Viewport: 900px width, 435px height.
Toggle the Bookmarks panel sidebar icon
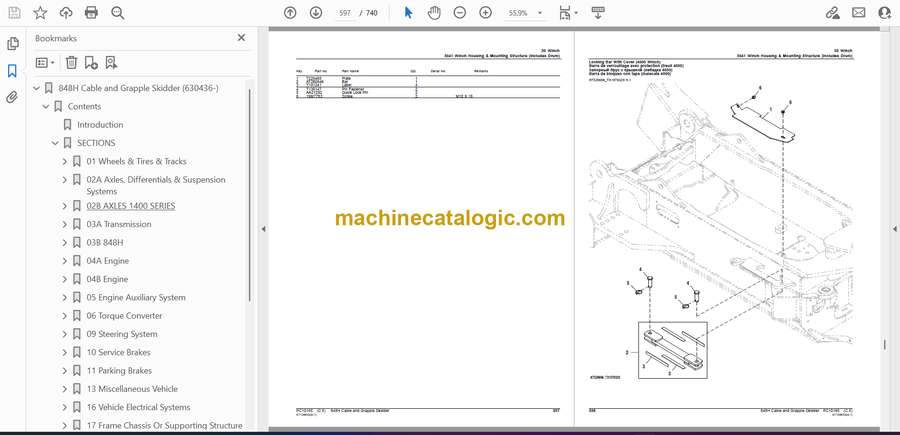click(12, 71)
